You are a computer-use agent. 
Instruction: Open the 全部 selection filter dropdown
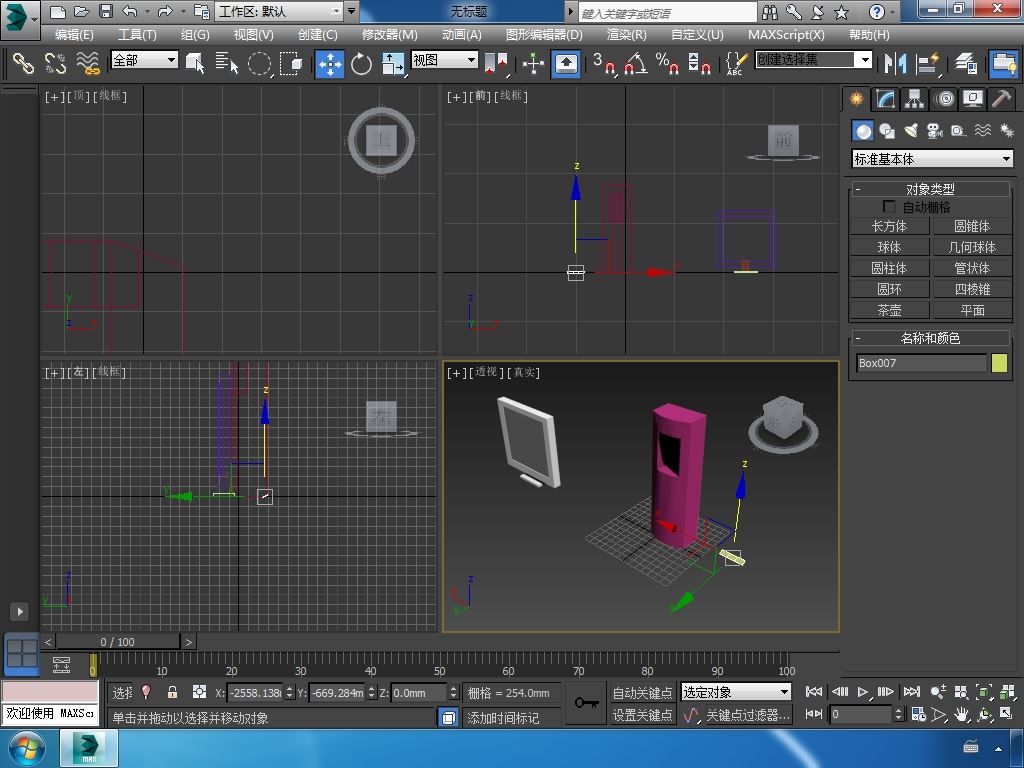coord(144,60)
